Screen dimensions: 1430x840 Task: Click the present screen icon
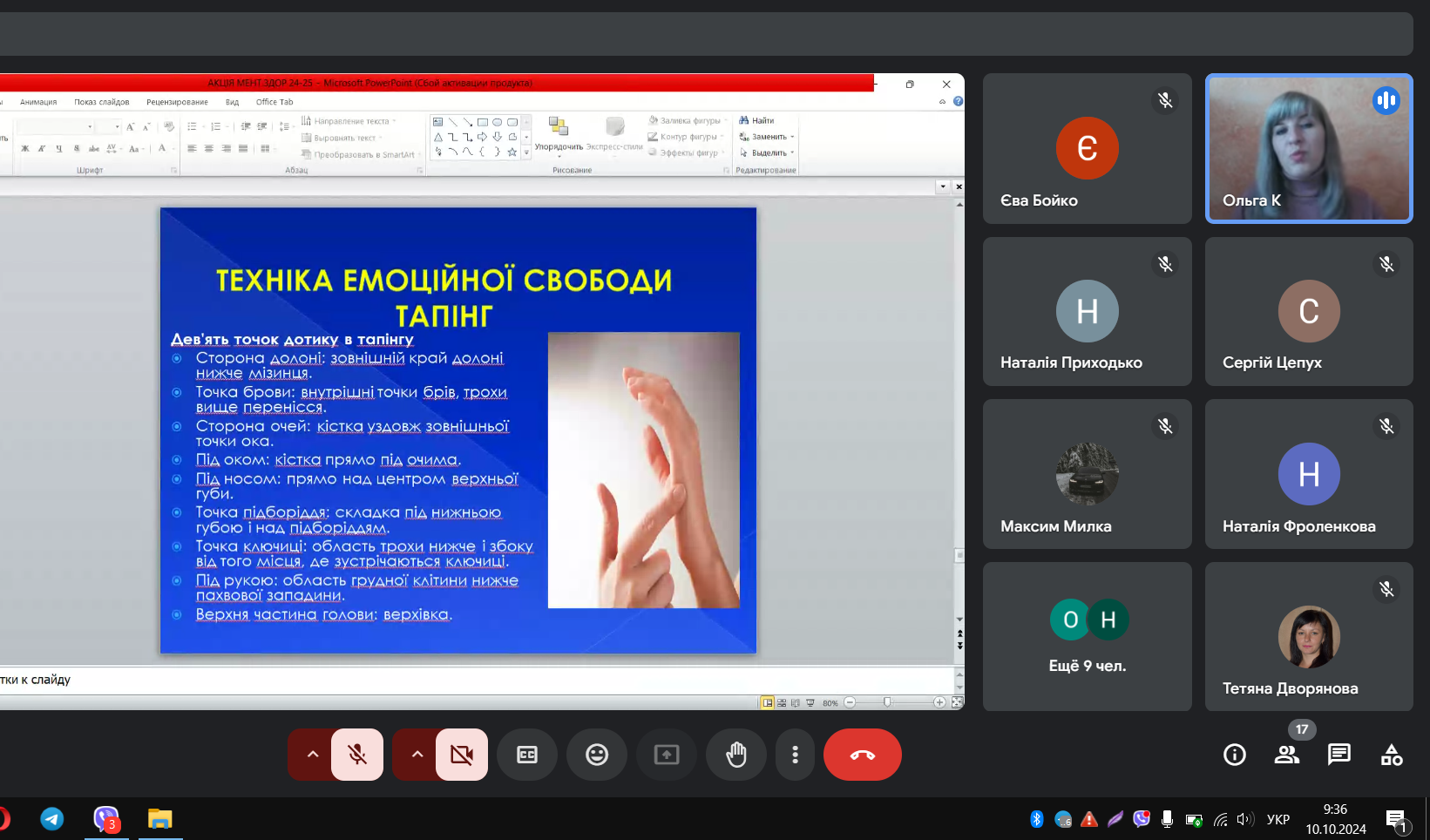click(667, 755)
